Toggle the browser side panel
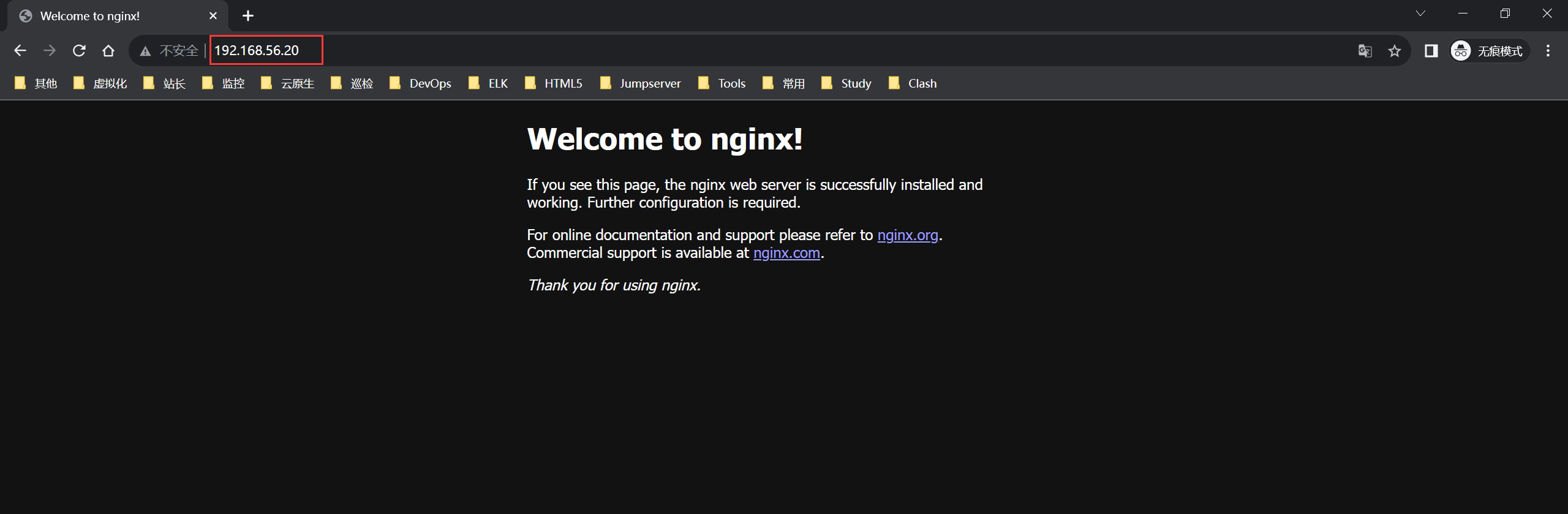This screenshot has height=514, width=1568. [x=1431, y=51]
